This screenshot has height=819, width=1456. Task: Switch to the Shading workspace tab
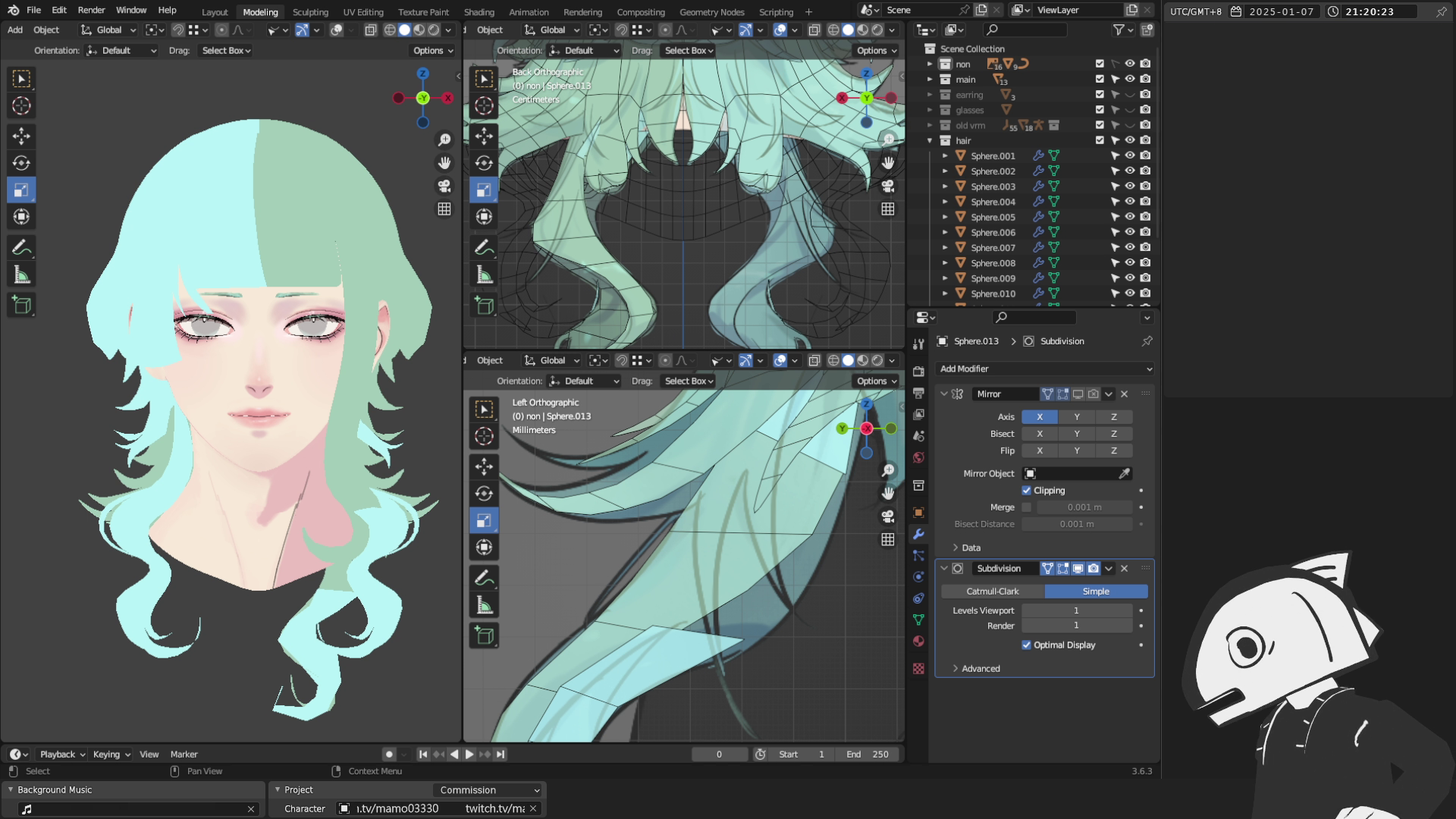[x=479, y=12]
